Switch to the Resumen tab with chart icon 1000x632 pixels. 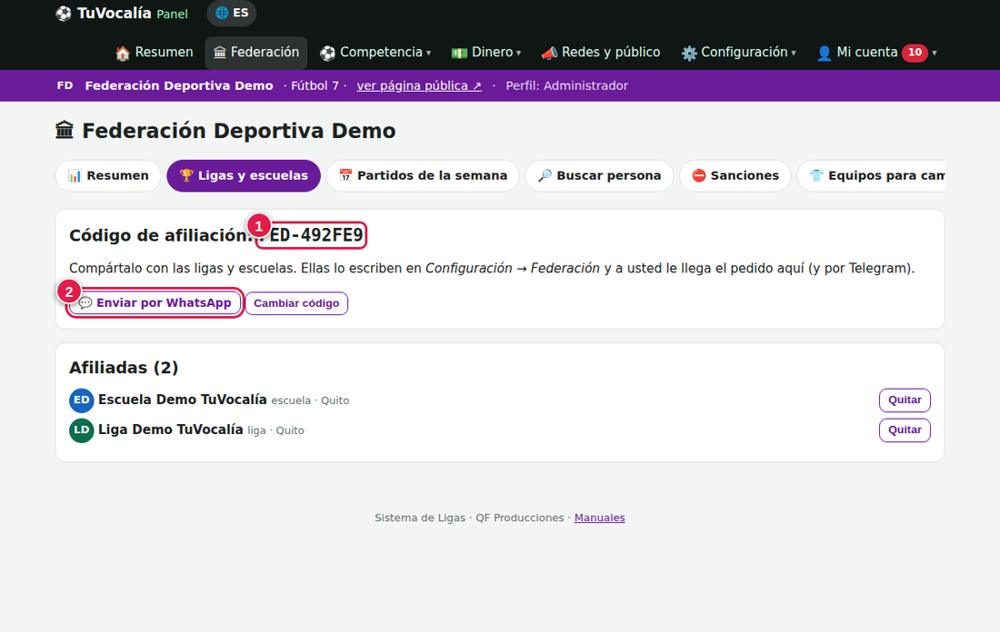pyautogui.click(x=108, y=175)
